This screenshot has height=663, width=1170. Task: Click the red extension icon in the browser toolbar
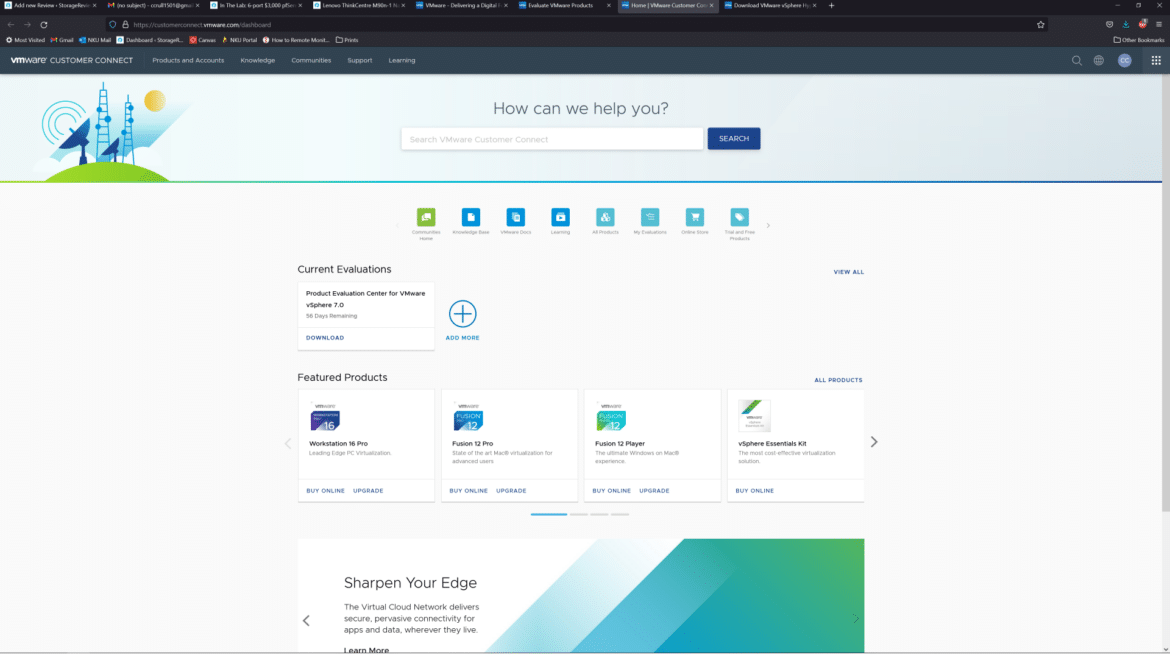[x=1142, y=25]
